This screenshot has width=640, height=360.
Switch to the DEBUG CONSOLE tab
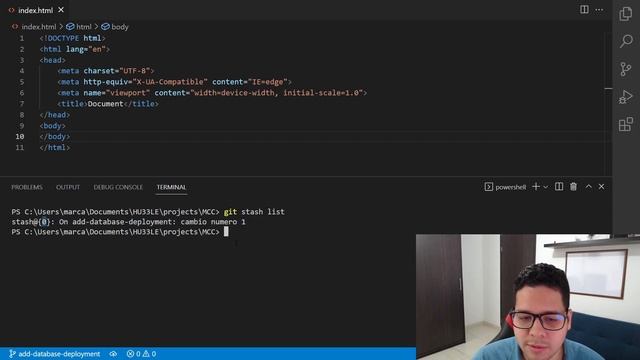(x=118, y=187)
